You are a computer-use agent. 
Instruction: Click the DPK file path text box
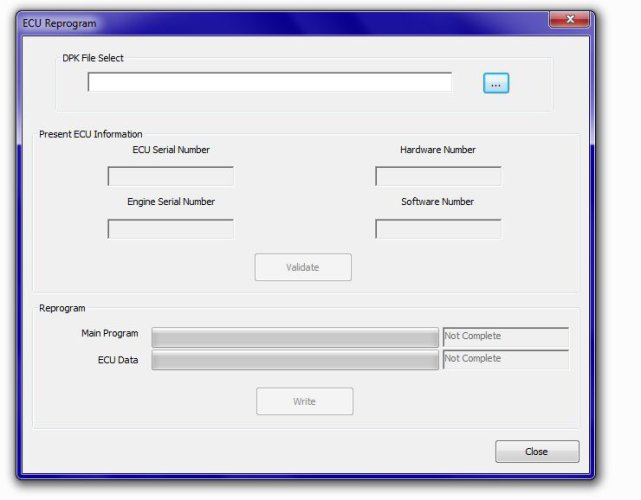[269, 83]
